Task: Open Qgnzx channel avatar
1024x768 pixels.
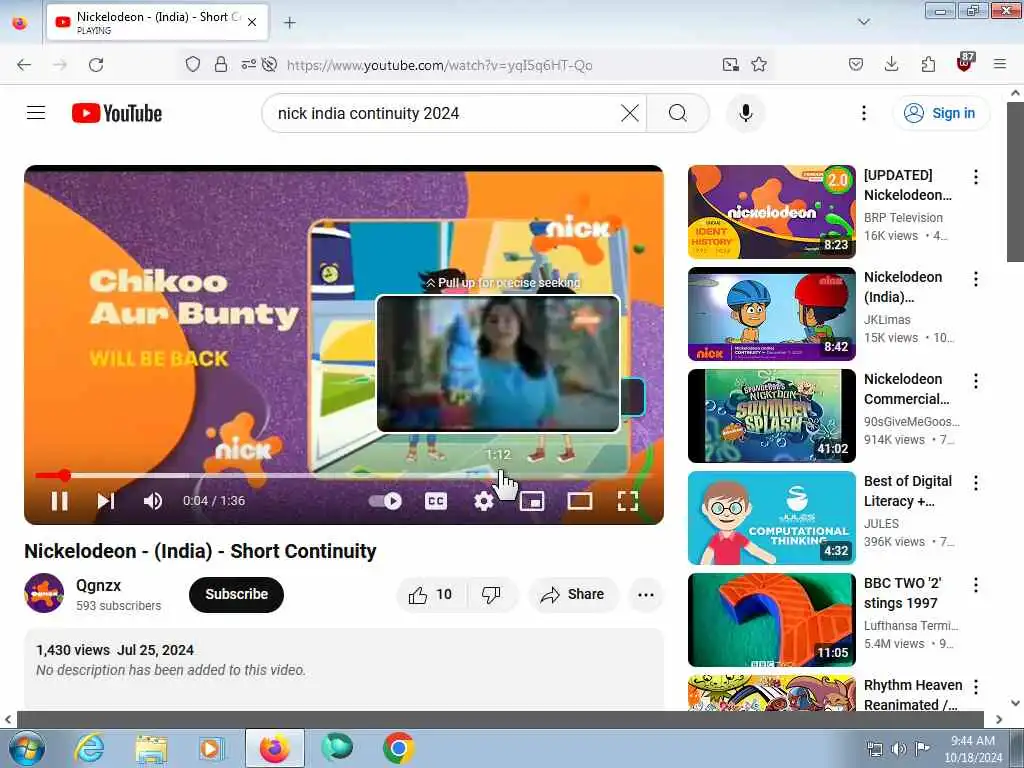Action: (44, 593)
